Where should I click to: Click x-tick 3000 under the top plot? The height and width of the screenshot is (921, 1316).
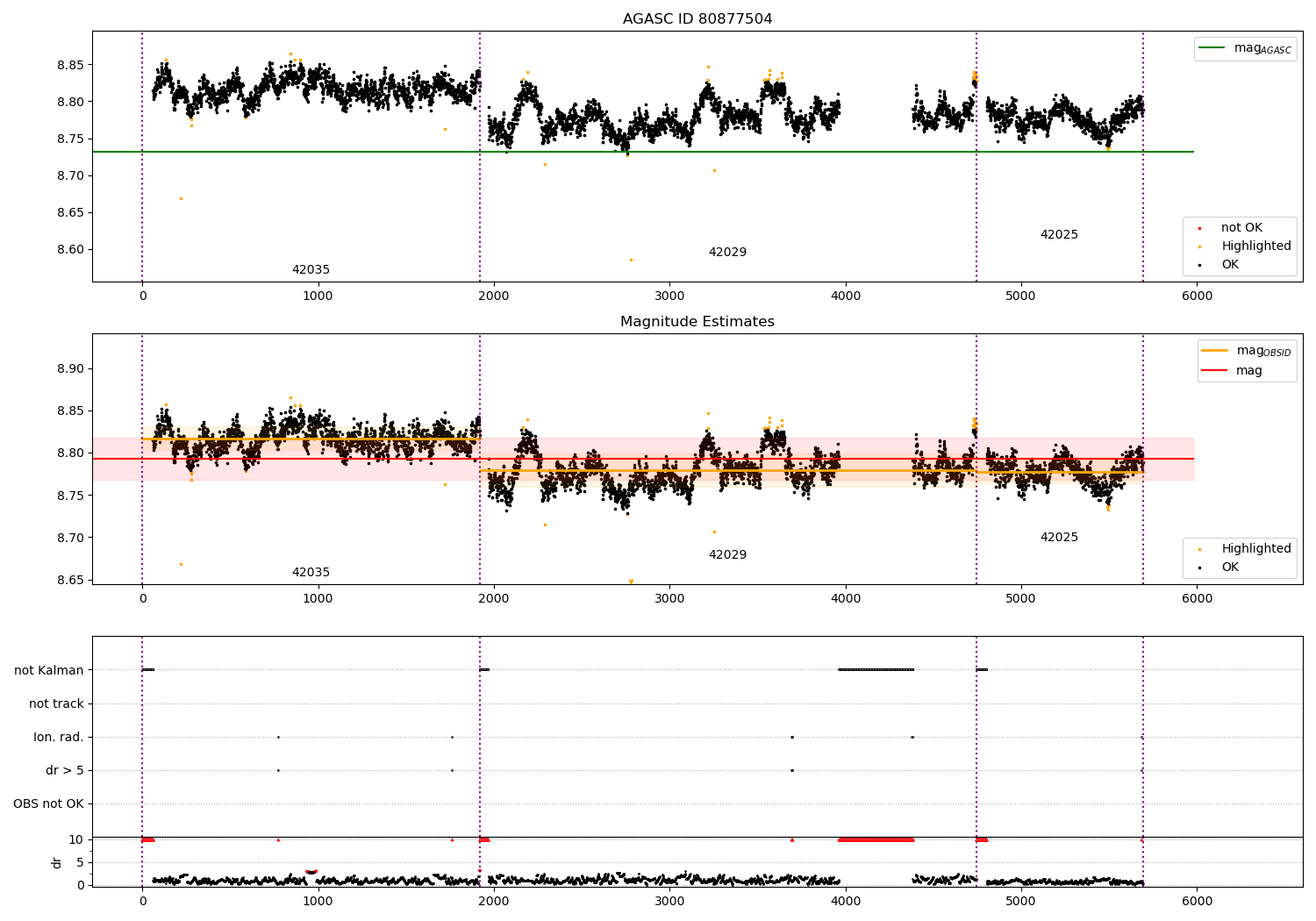click(x=669, y=296)
